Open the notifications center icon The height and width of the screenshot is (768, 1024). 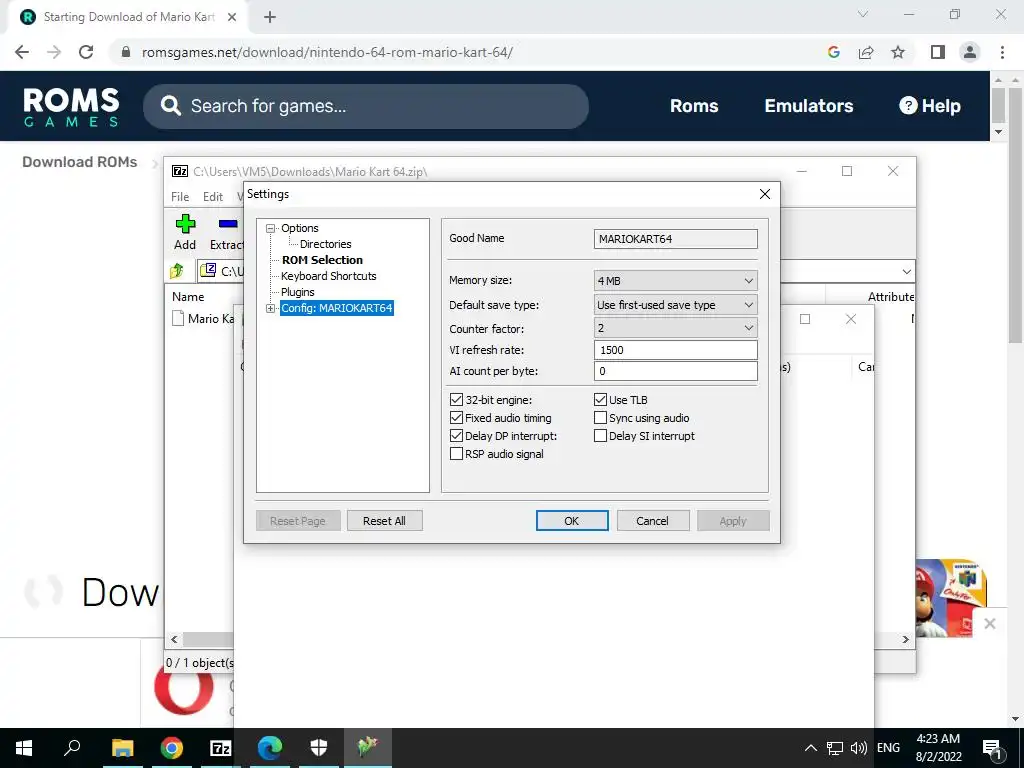pyautogui.click(x=992, y=748)
